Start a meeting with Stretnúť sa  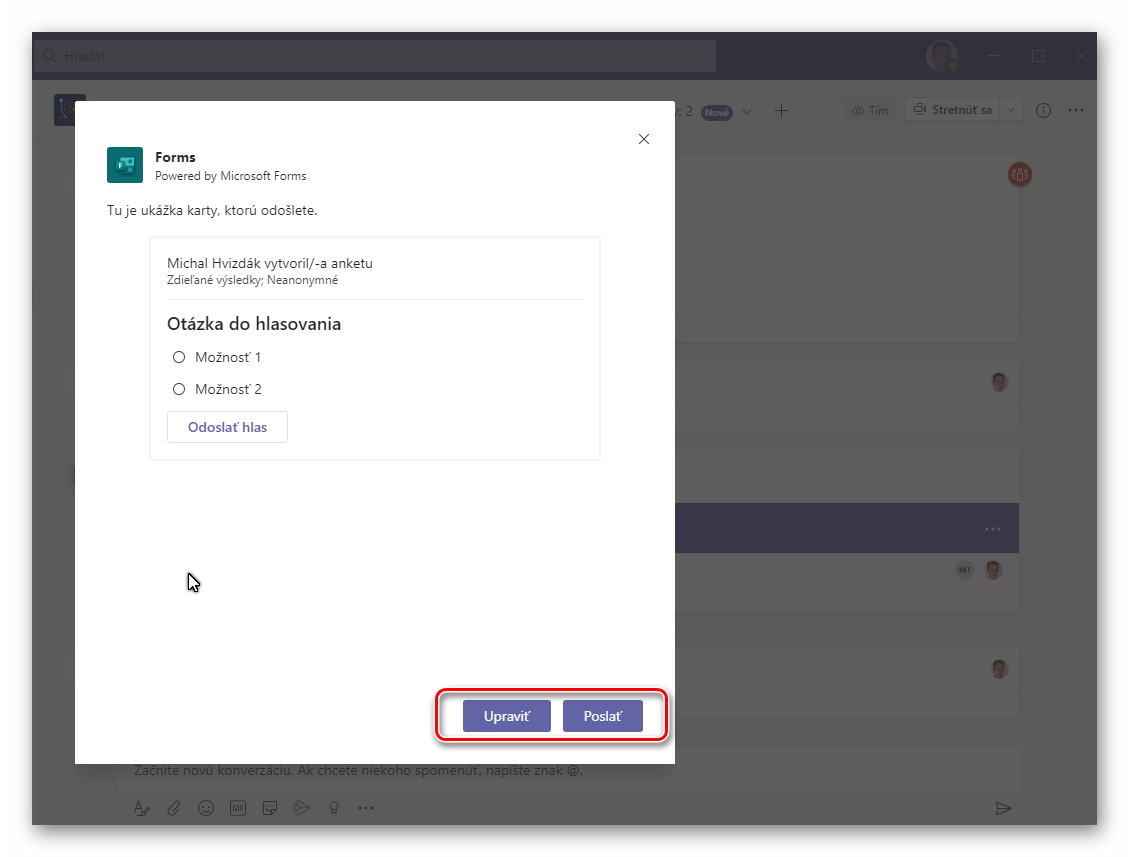pos(951,110)
